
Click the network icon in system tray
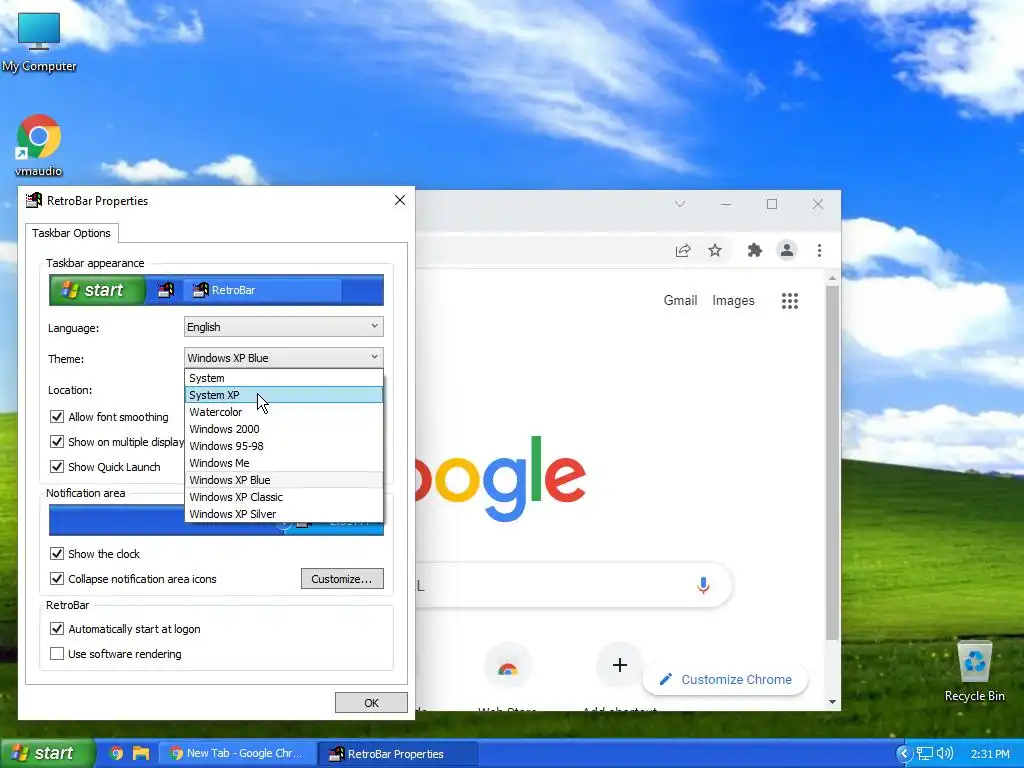[x=925, y=754]
